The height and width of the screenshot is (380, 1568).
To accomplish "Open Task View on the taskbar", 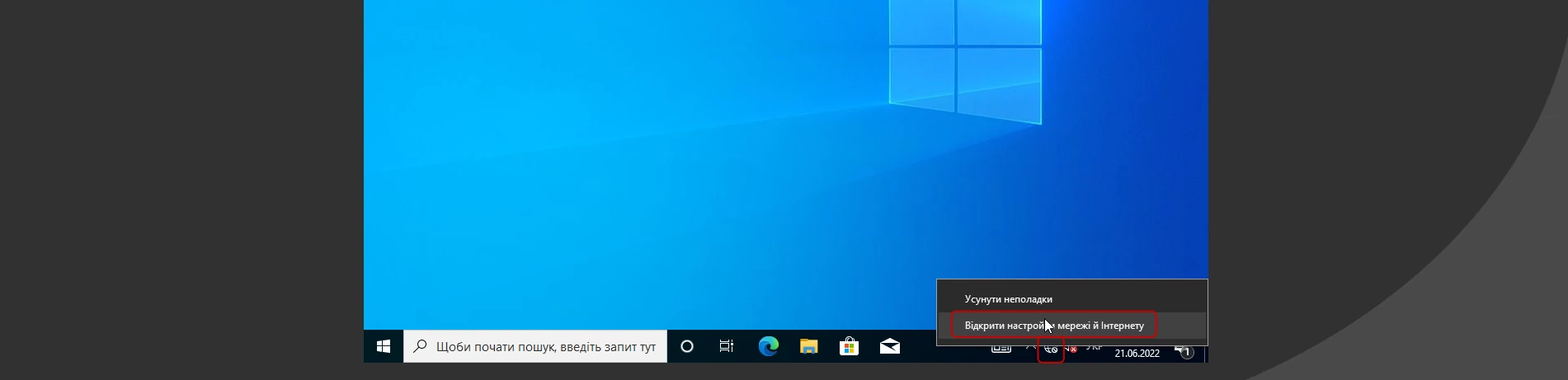I will coord(727,347).
